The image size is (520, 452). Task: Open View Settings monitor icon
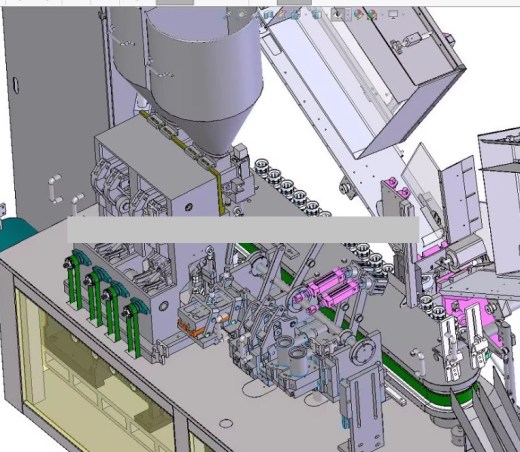[393, 14]
